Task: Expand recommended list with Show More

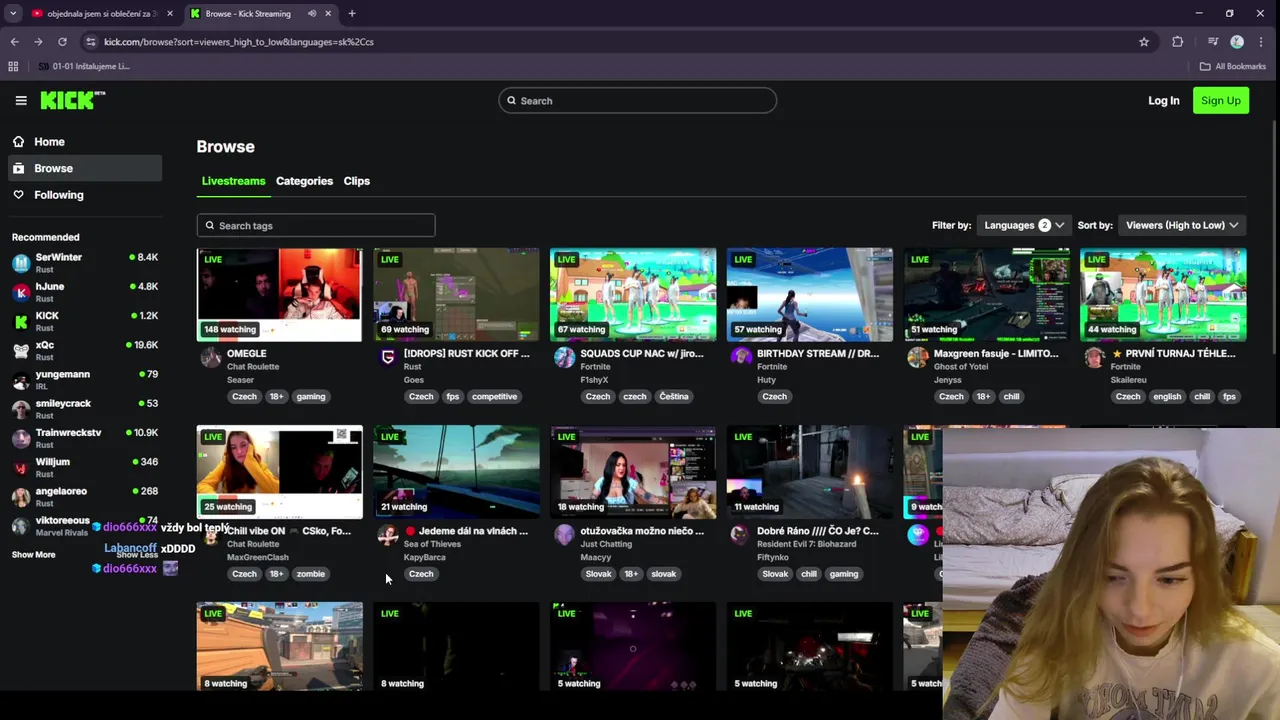Action: (33, 554)
